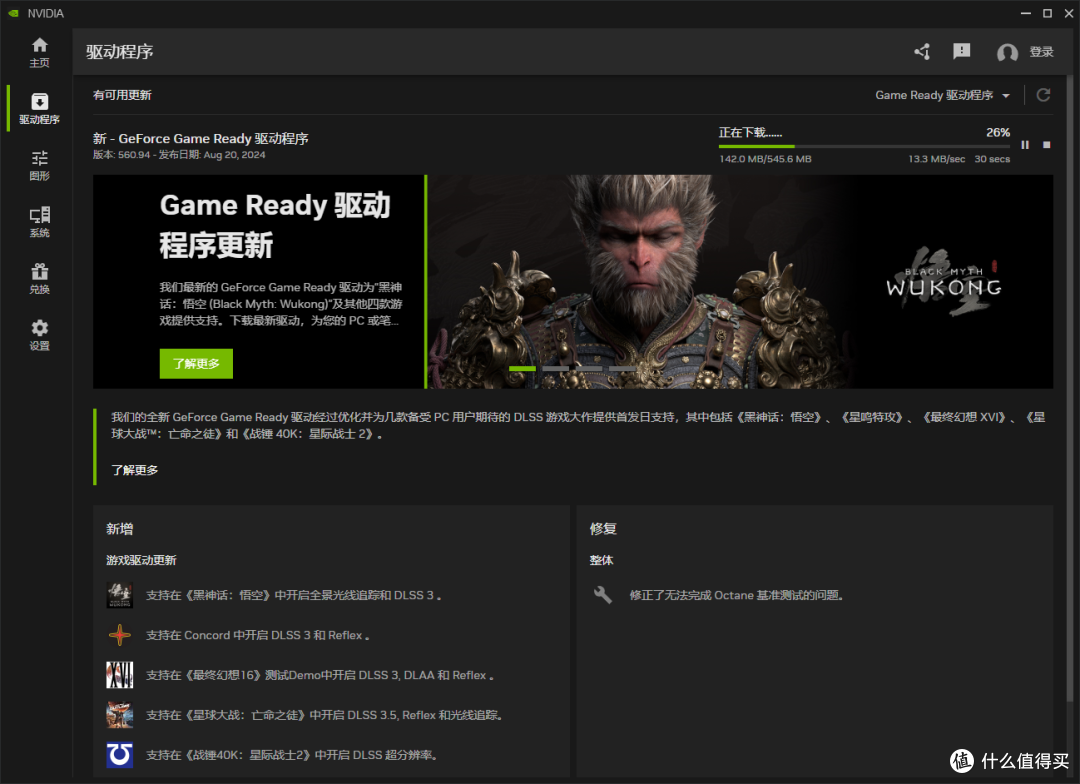Open the 兑换 redeem gift section

tap(39, 278)
